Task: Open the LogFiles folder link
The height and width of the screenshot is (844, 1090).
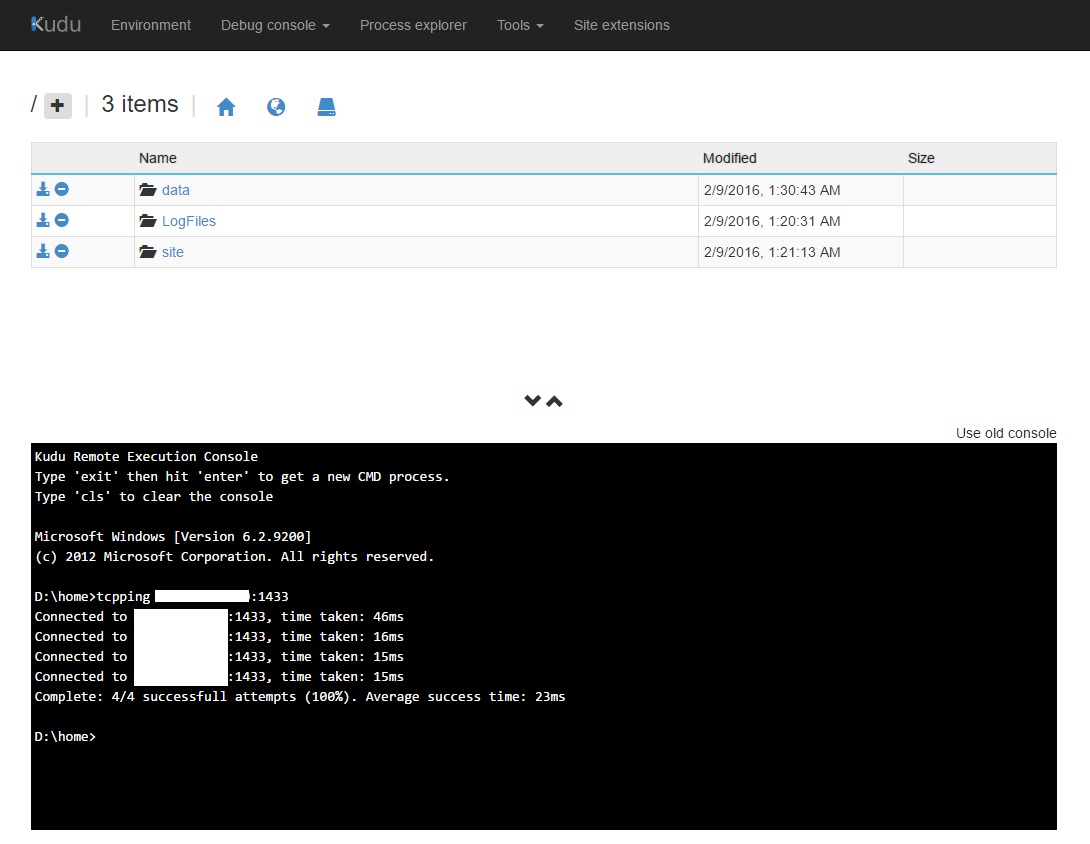Action: point(189,221)
